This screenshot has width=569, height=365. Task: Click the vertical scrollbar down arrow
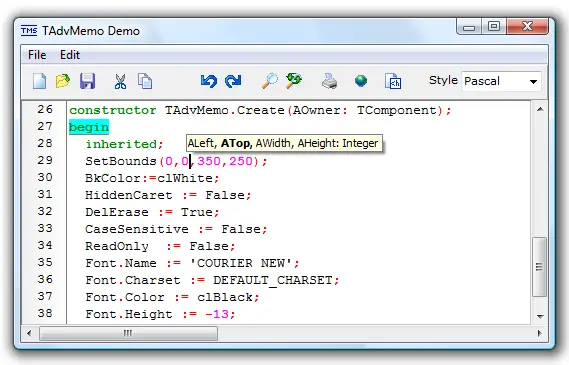point(540,316)
